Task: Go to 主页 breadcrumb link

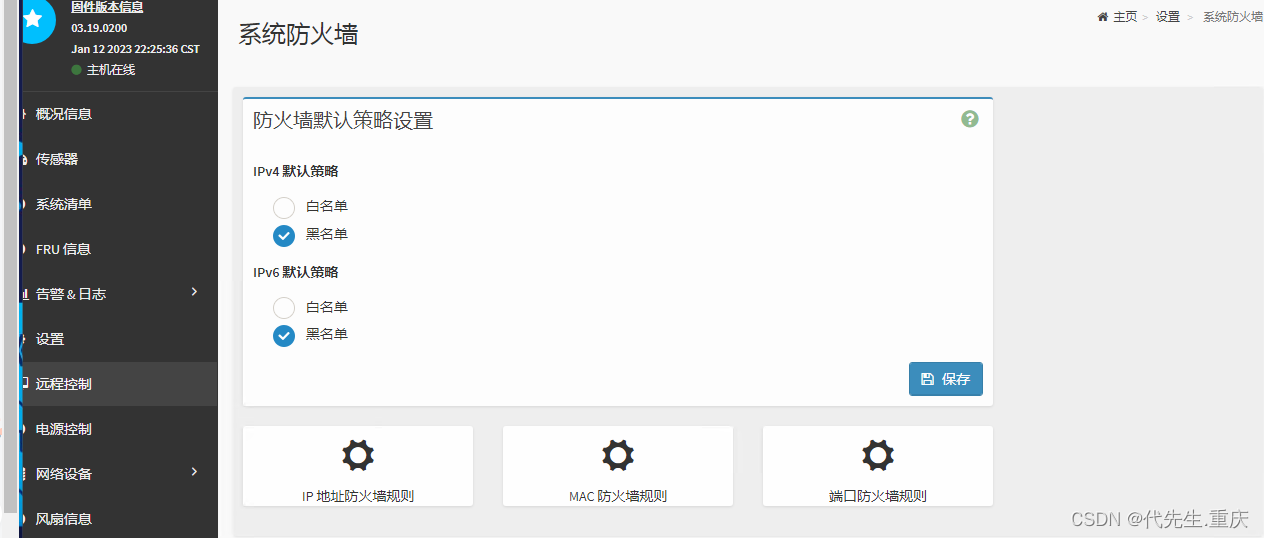Action: 1125,17
